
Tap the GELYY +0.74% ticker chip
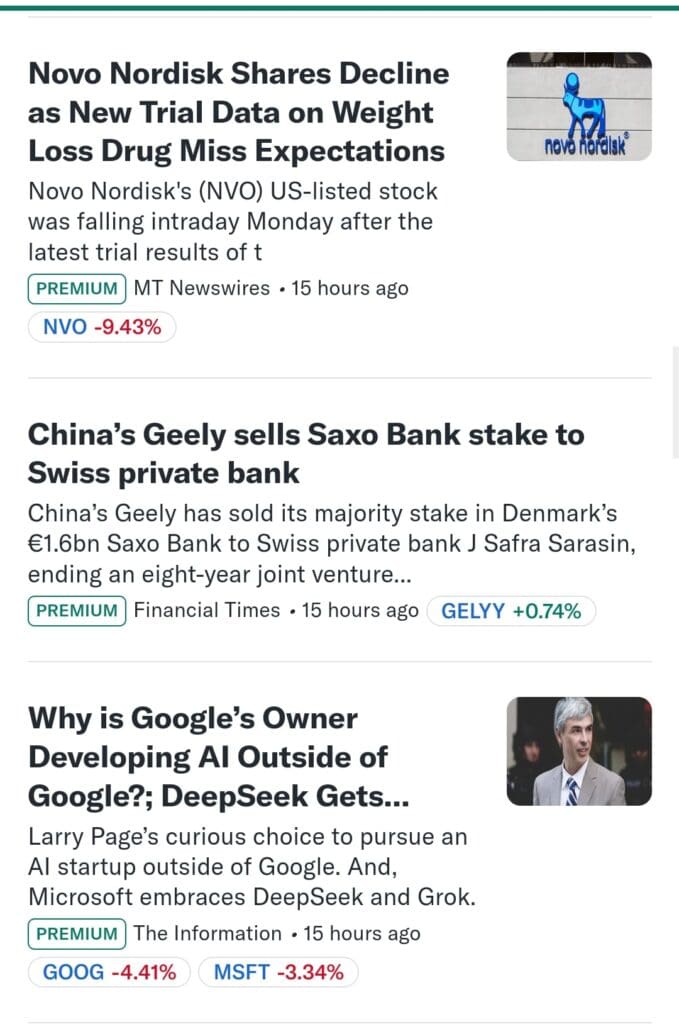click(x=511, y=610)
